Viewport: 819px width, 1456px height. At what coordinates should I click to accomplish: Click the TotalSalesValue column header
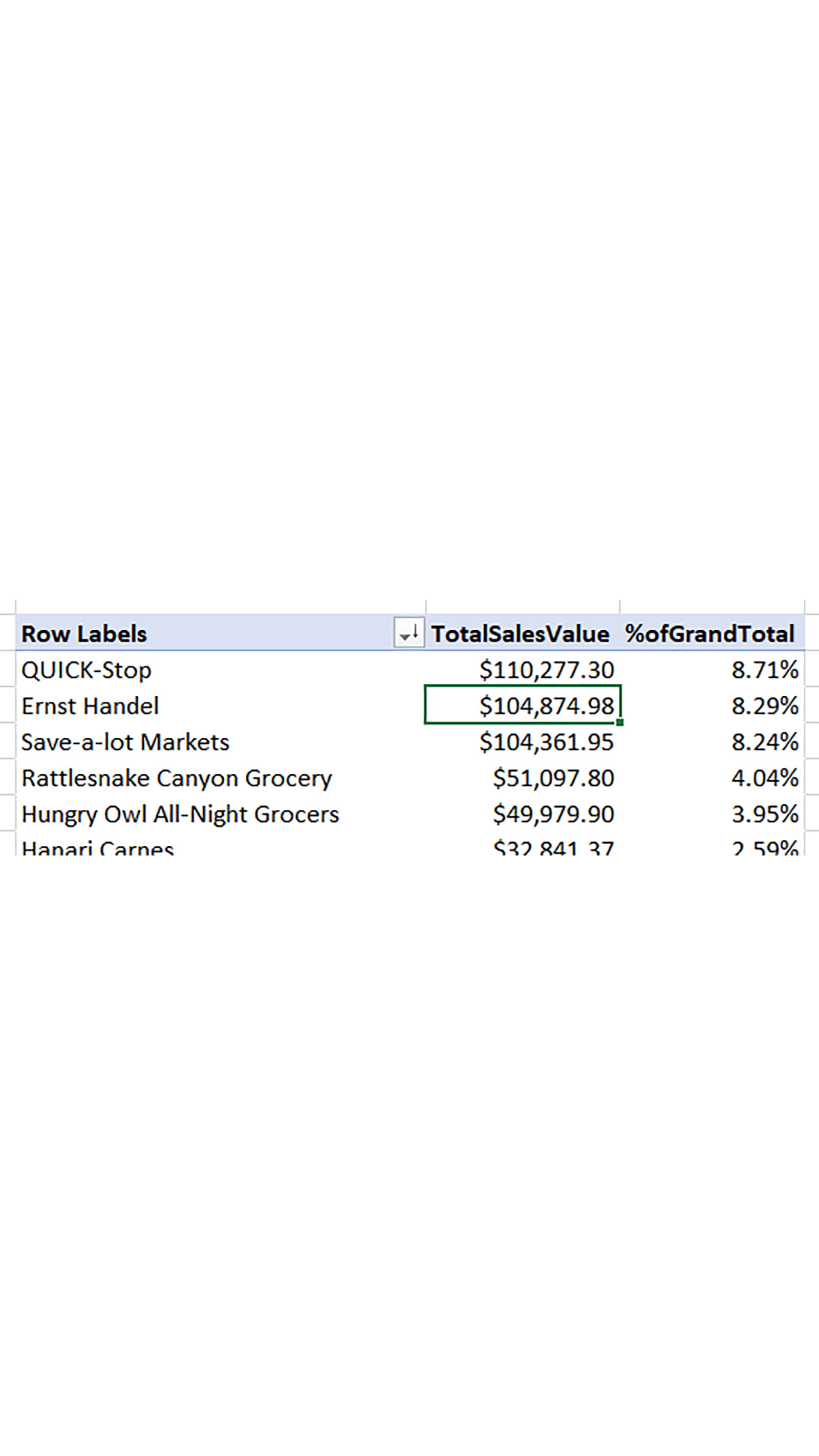tap(521, 634)
